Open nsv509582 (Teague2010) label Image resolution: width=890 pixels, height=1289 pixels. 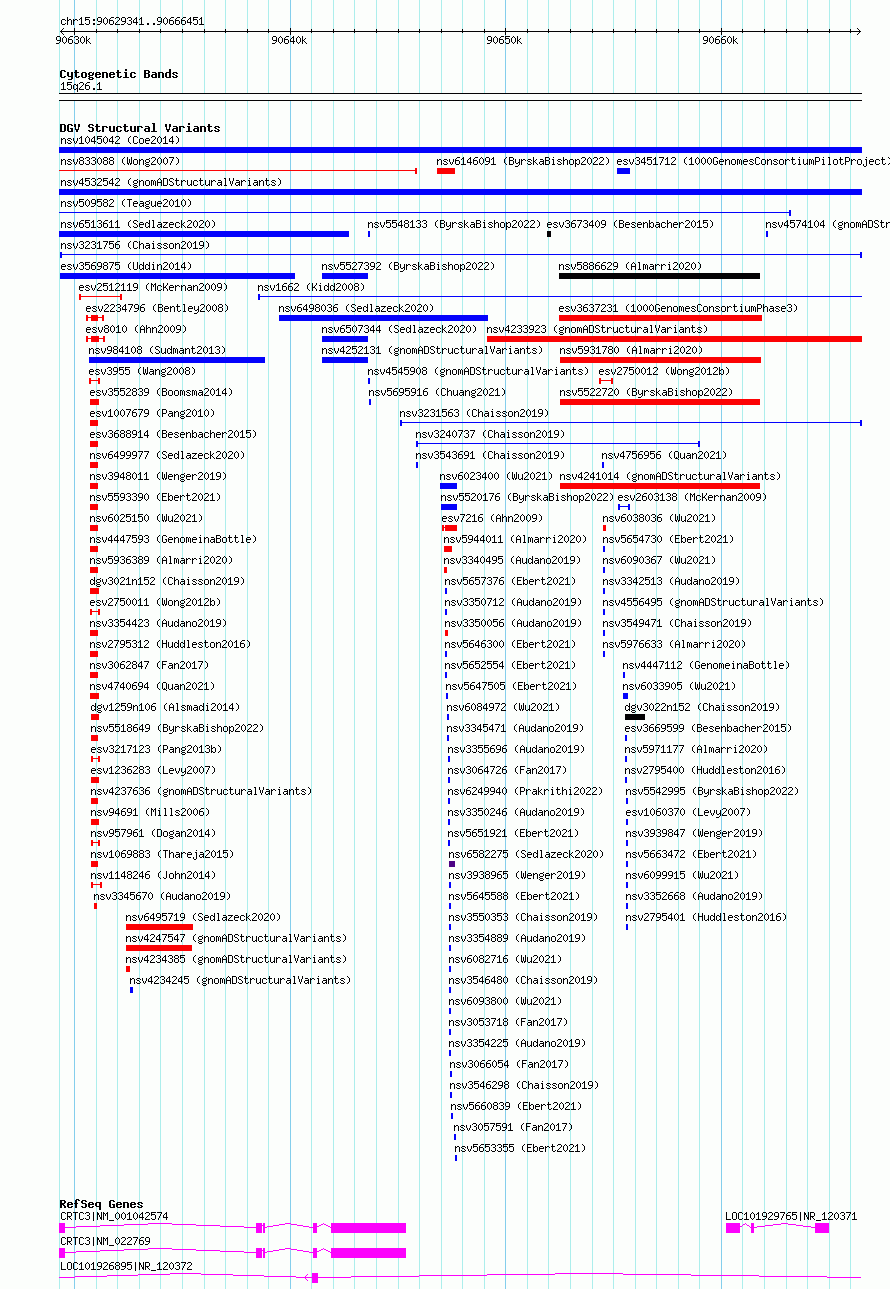coord(126,203)
